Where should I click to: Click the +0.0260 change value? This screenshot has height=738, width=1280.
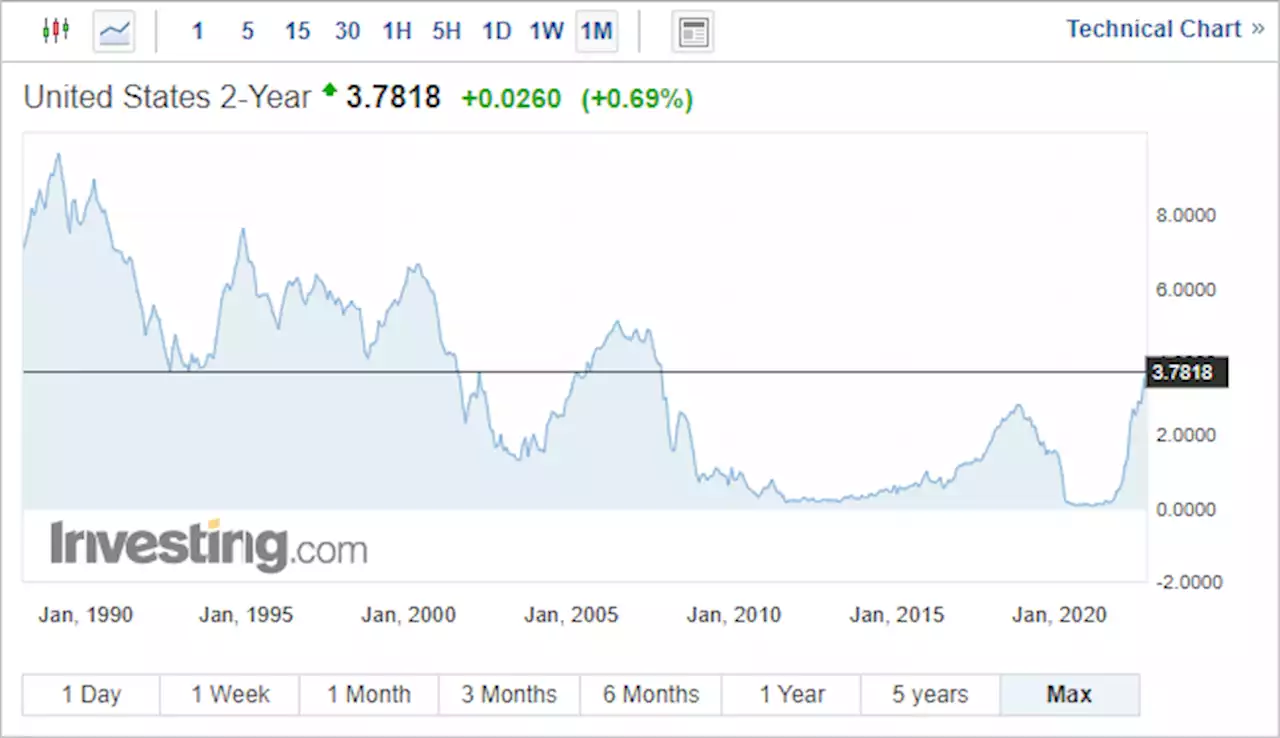point(511,99)
